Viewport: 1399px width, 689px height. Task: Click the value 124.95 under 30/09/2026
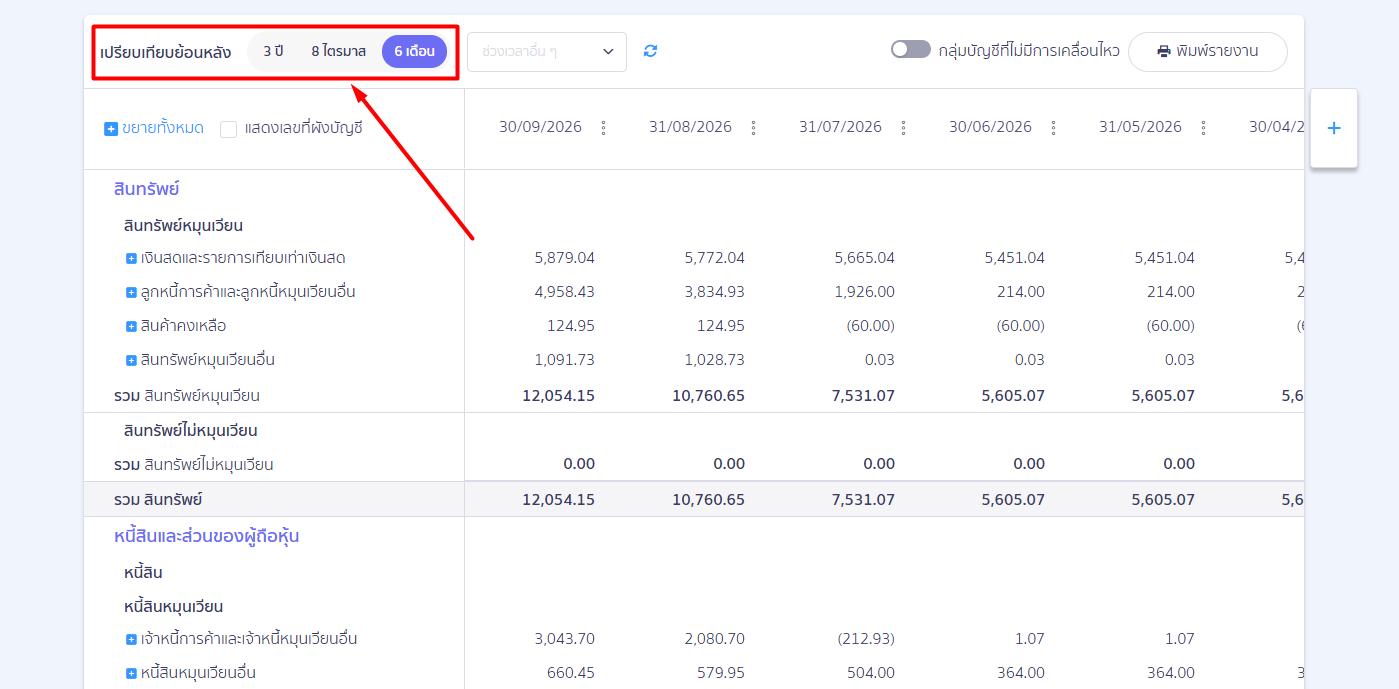pos(571,326)
